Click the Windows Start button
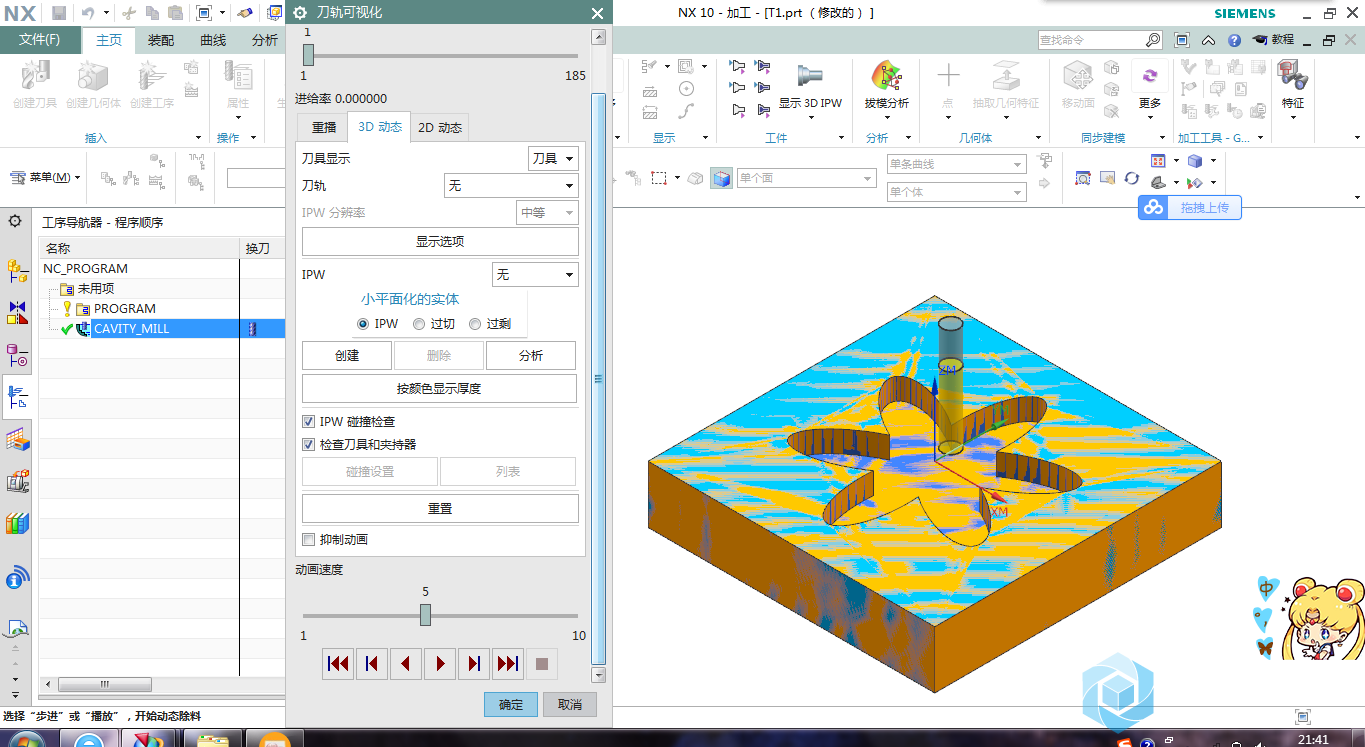This screenshot has width=1365, height=747. click(x=25, y=740)
